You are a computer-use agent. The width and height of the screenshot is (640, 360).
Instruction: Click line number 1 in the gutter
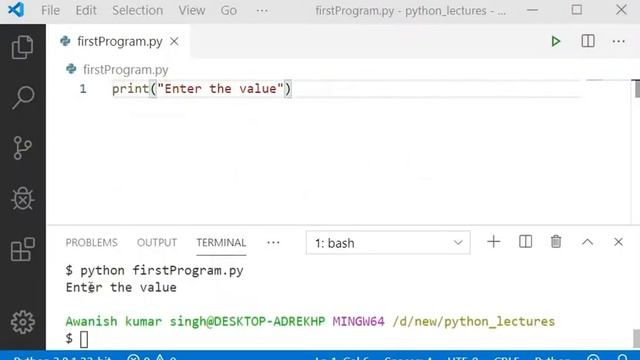(x=83, y=89)
